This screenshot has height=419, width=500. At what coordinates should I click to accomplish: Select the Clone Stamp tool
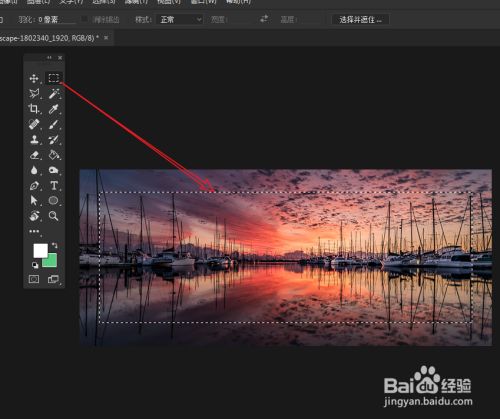[x=34, y=139]
